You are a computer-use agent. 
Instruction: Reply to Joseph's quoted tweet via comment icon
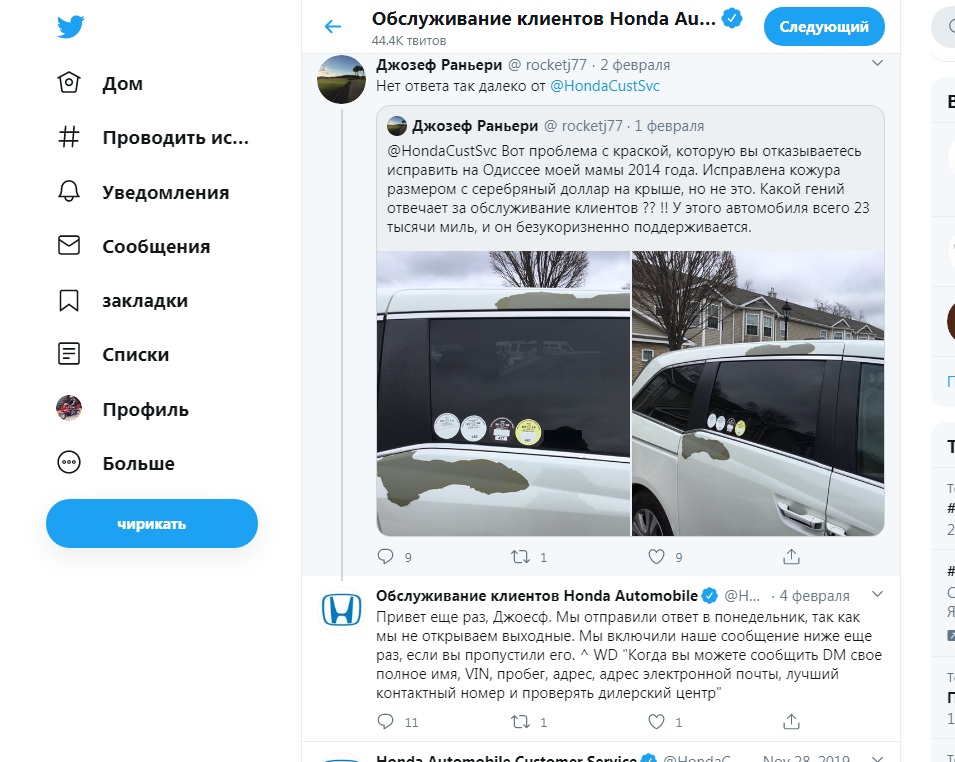386,556
